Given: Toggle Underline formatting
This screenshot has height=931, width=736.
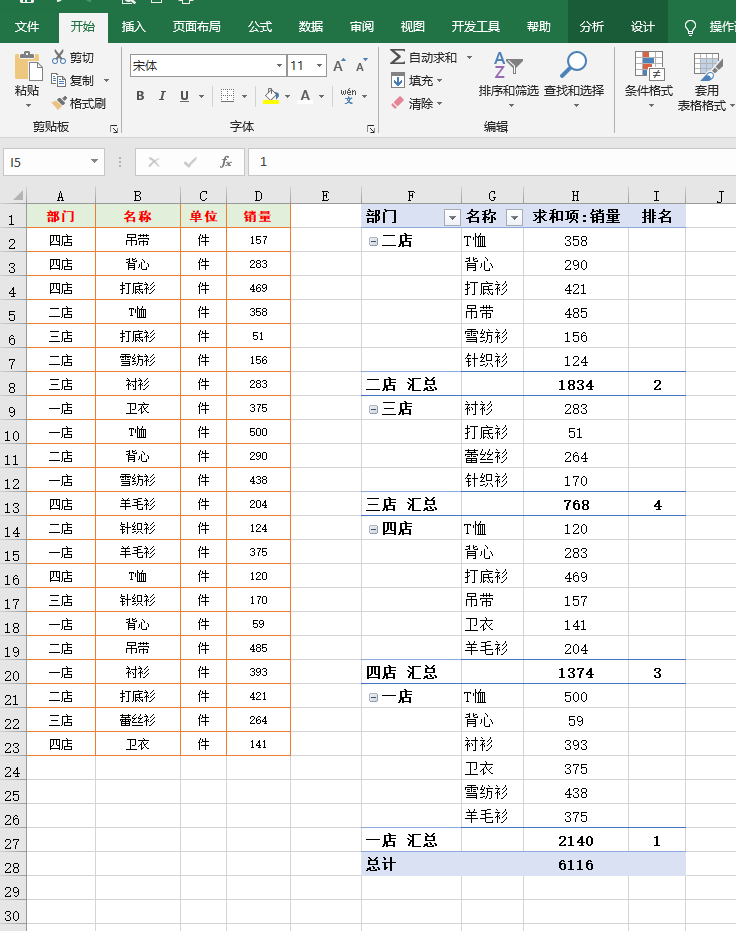Looking at the screenshot, I should pos(185,96).
